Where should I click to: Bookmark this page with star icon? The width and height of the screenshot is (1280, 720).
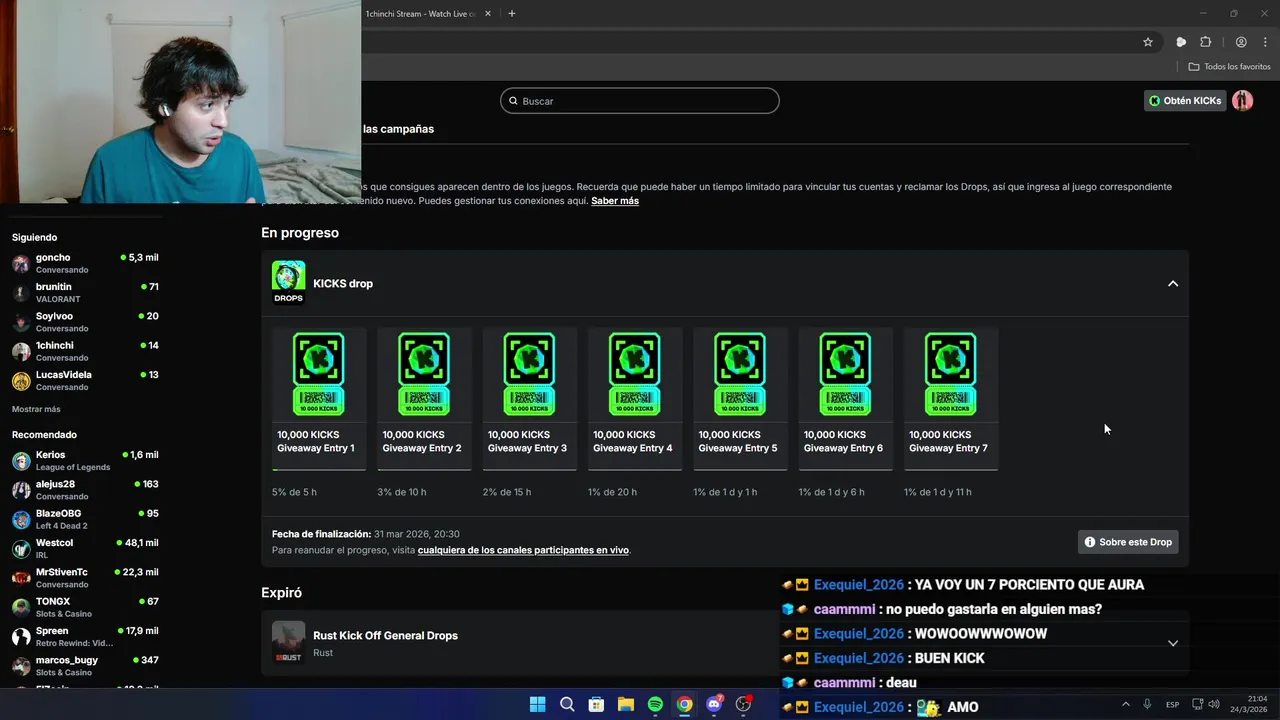tap(1148, 42)
